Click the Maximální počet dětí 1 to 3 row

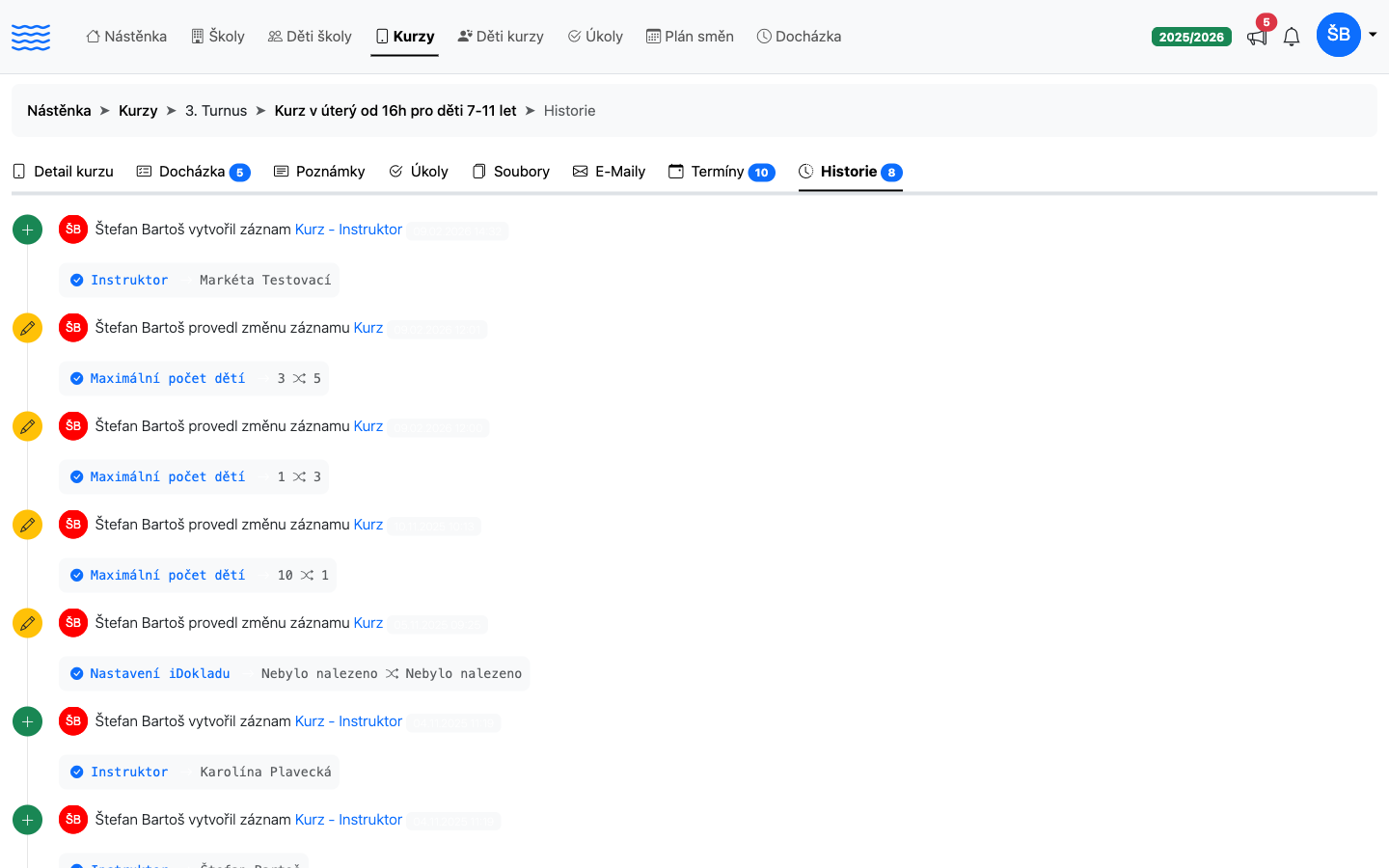tap(194, 476)
